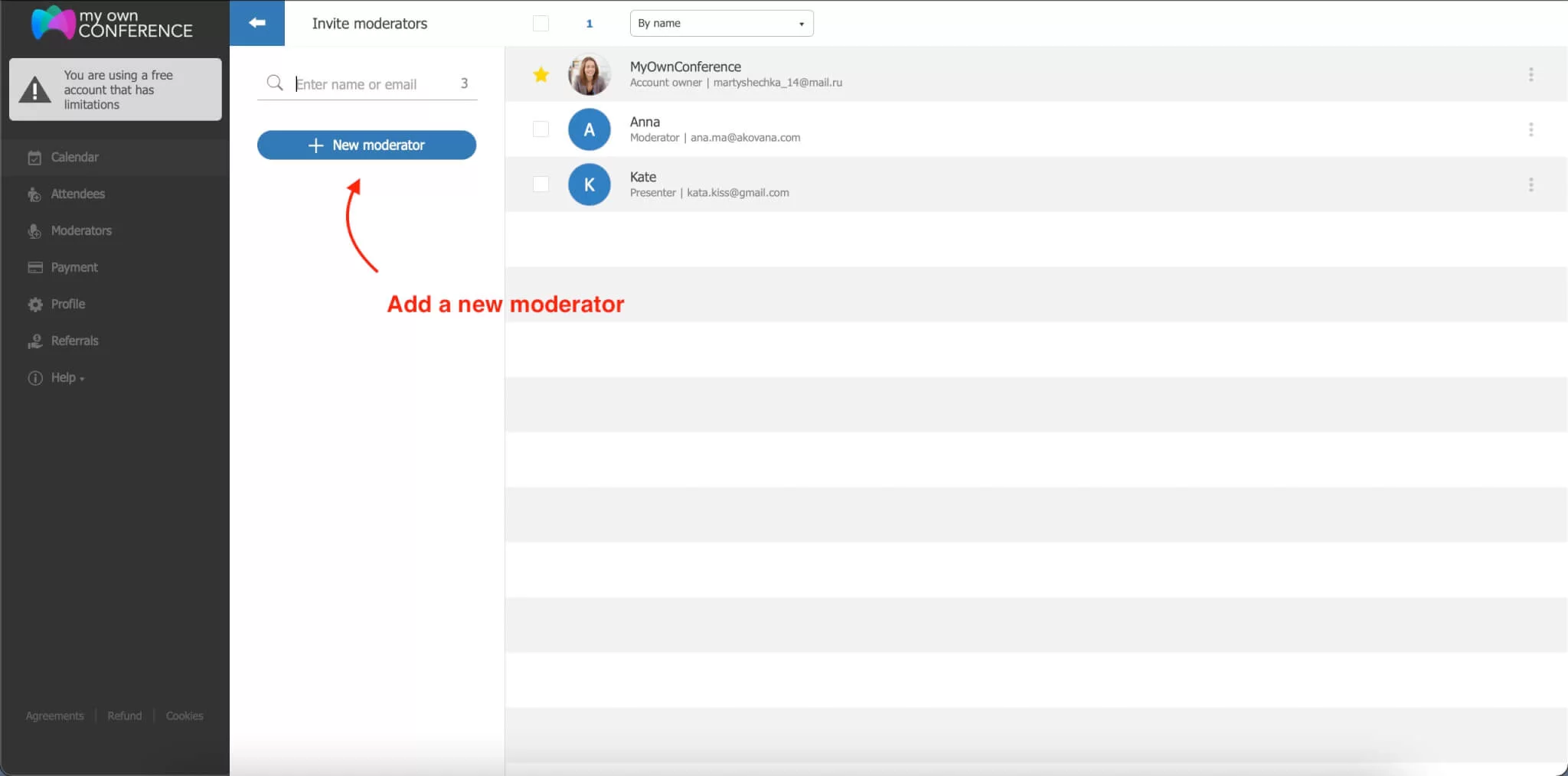Screen dimensions: 1568x776
Task: Open the options menu for Kate's row
Action: click(x=1530, y=184)
